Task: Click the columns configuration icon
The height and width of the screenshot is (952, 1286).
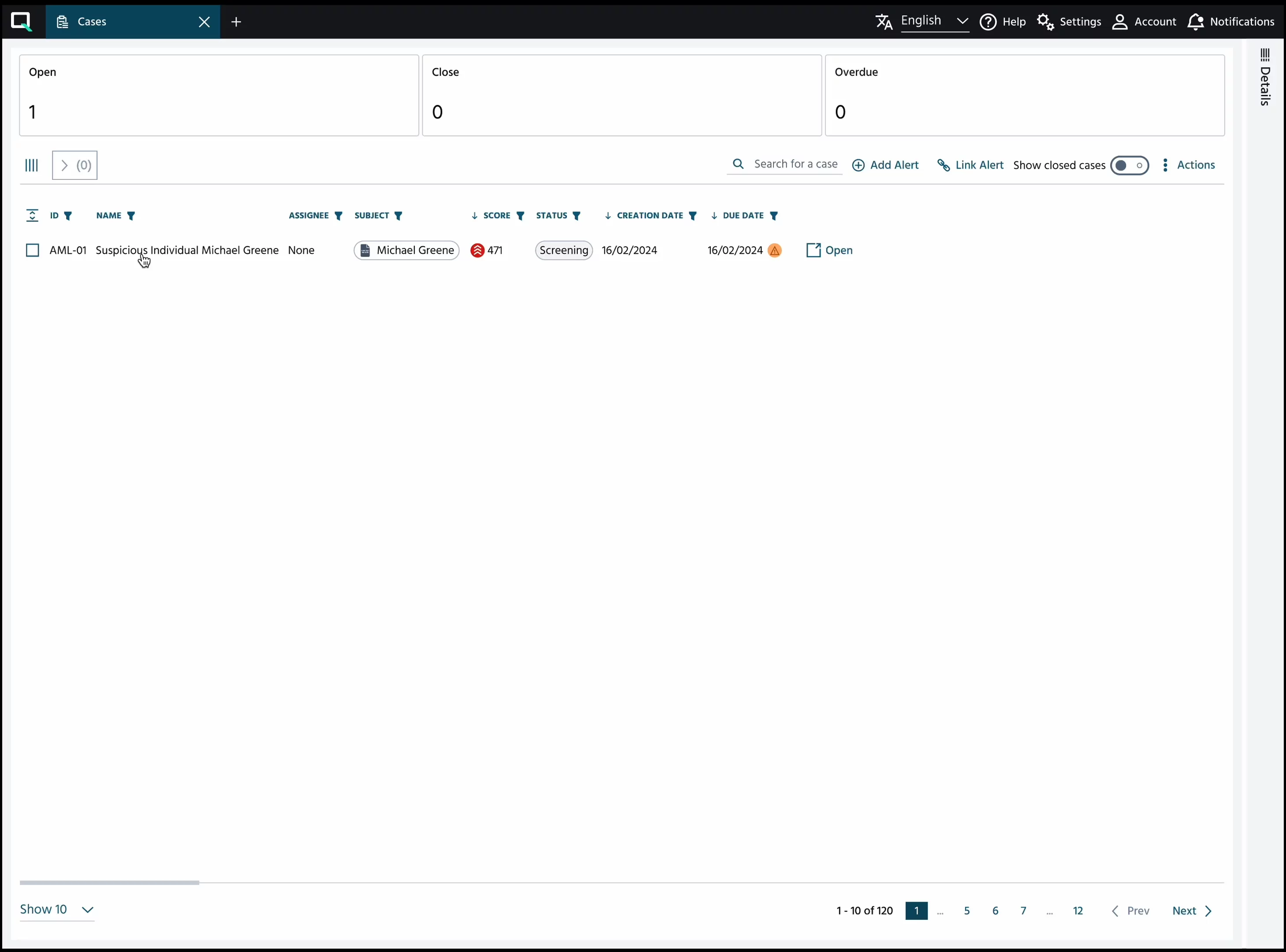Action: (32, 165)
